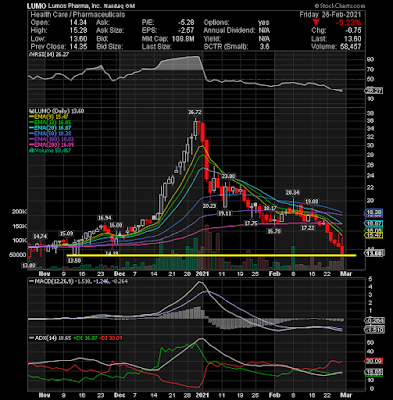Click the 17.75 price annotation

coord(251,224)
